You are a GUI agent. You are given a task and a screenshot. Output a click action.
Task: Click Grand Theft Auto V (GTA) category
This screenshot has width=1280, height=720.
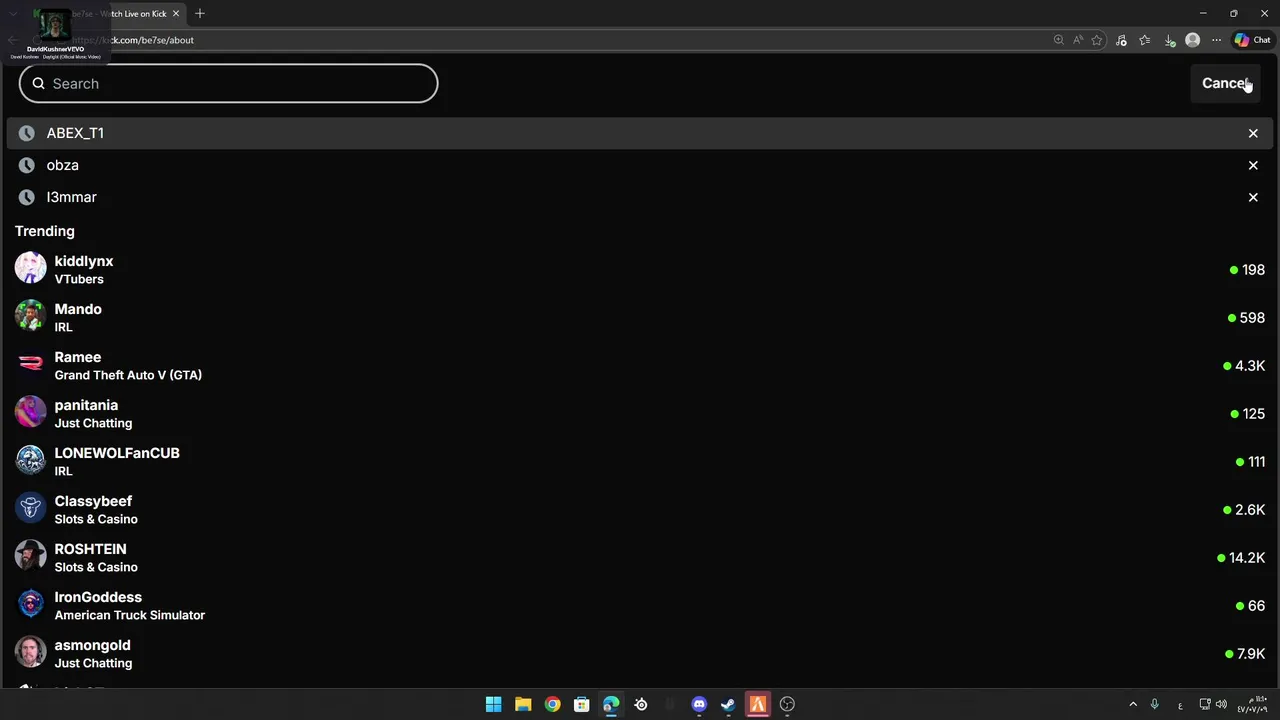click(128, 375)
